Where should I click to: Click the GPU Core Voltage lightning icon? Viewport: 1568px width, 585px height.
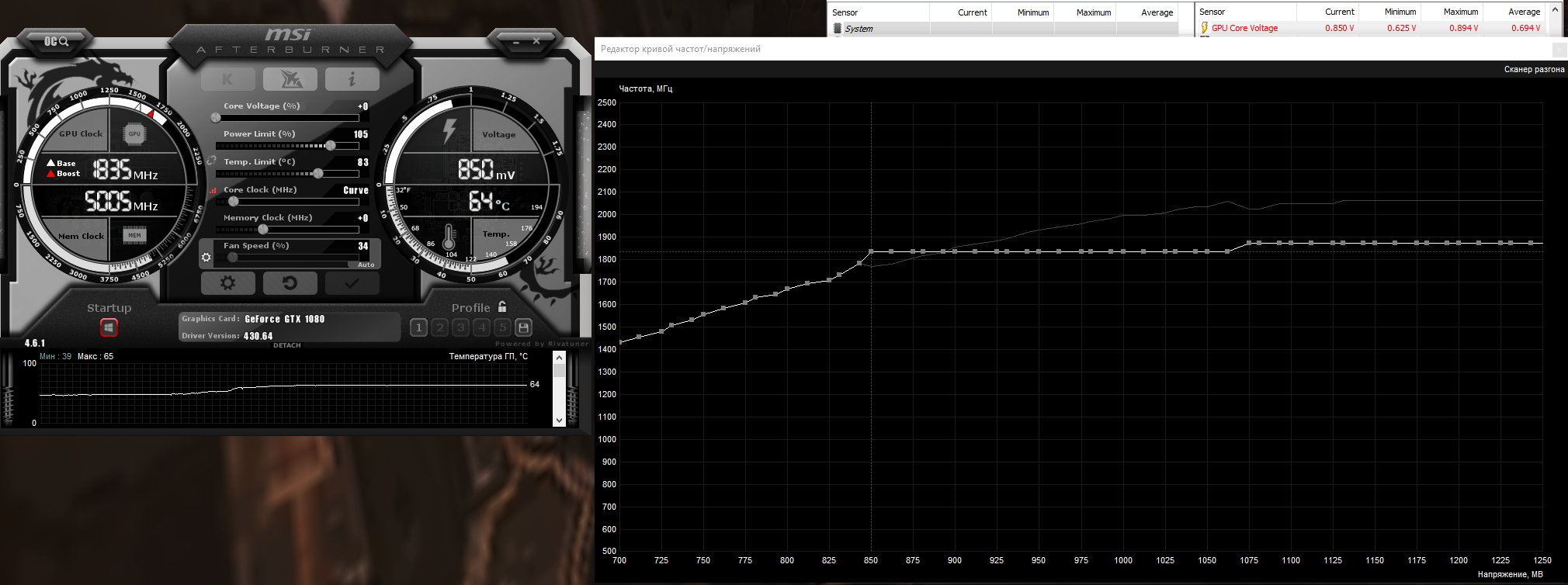1204,28
